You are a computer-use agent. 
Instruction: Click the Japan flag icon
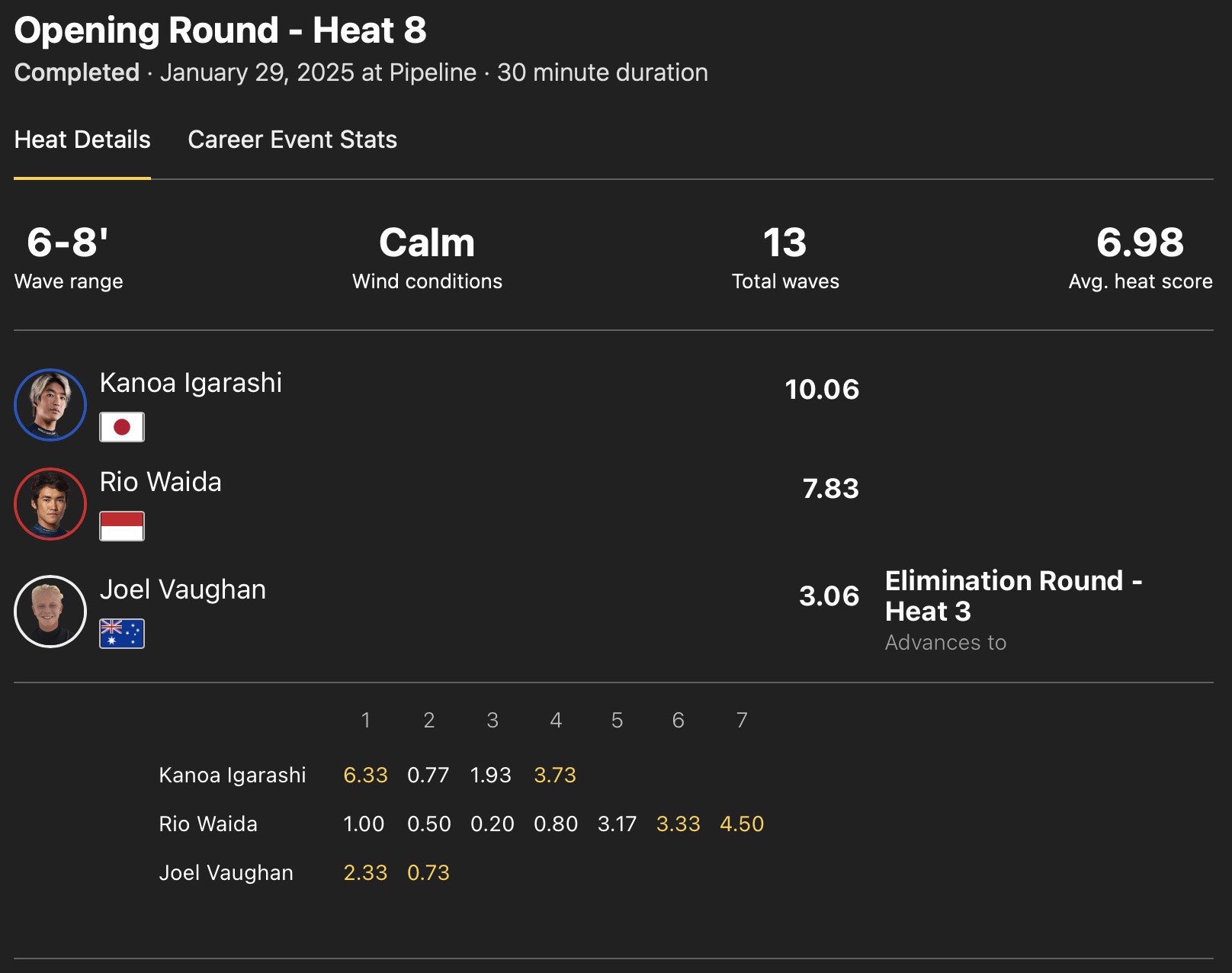click(x=122, y=427)
